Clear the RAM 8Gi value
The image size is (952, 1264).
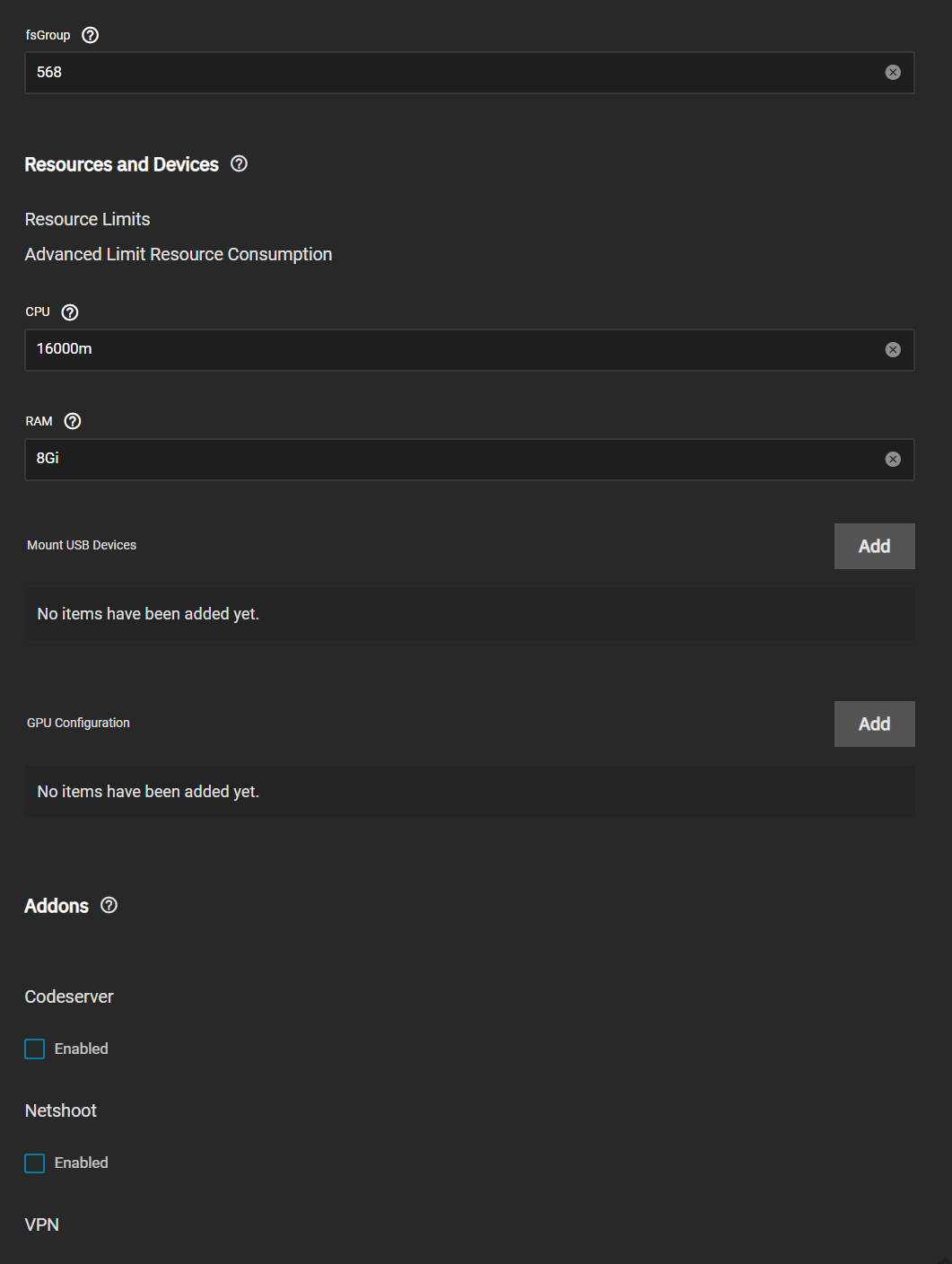coord(893,460)
